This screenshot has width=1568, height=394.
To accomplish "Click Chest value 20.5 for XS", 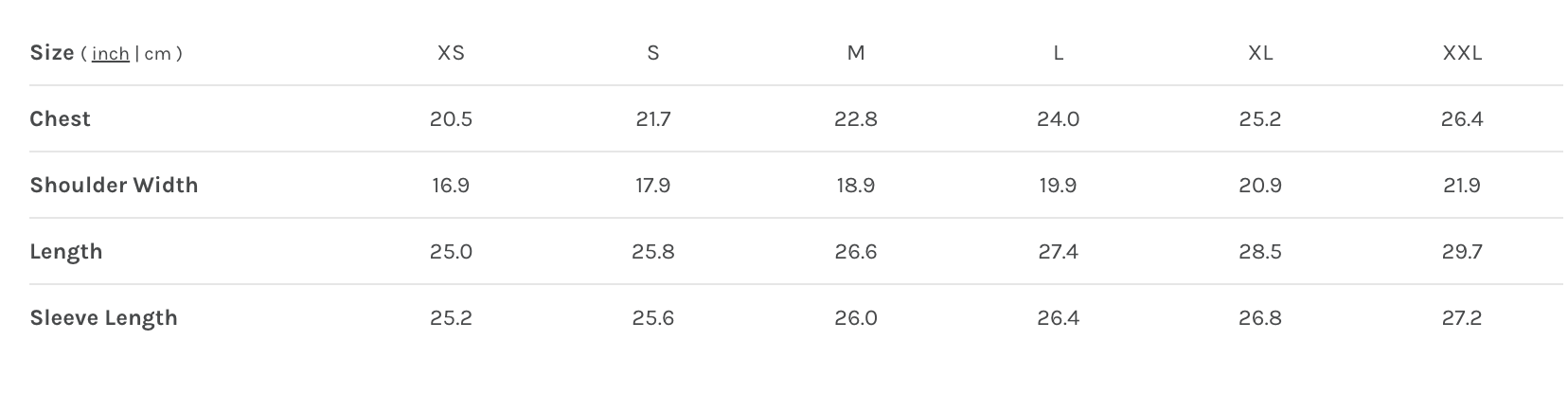I will click(451, 119).
